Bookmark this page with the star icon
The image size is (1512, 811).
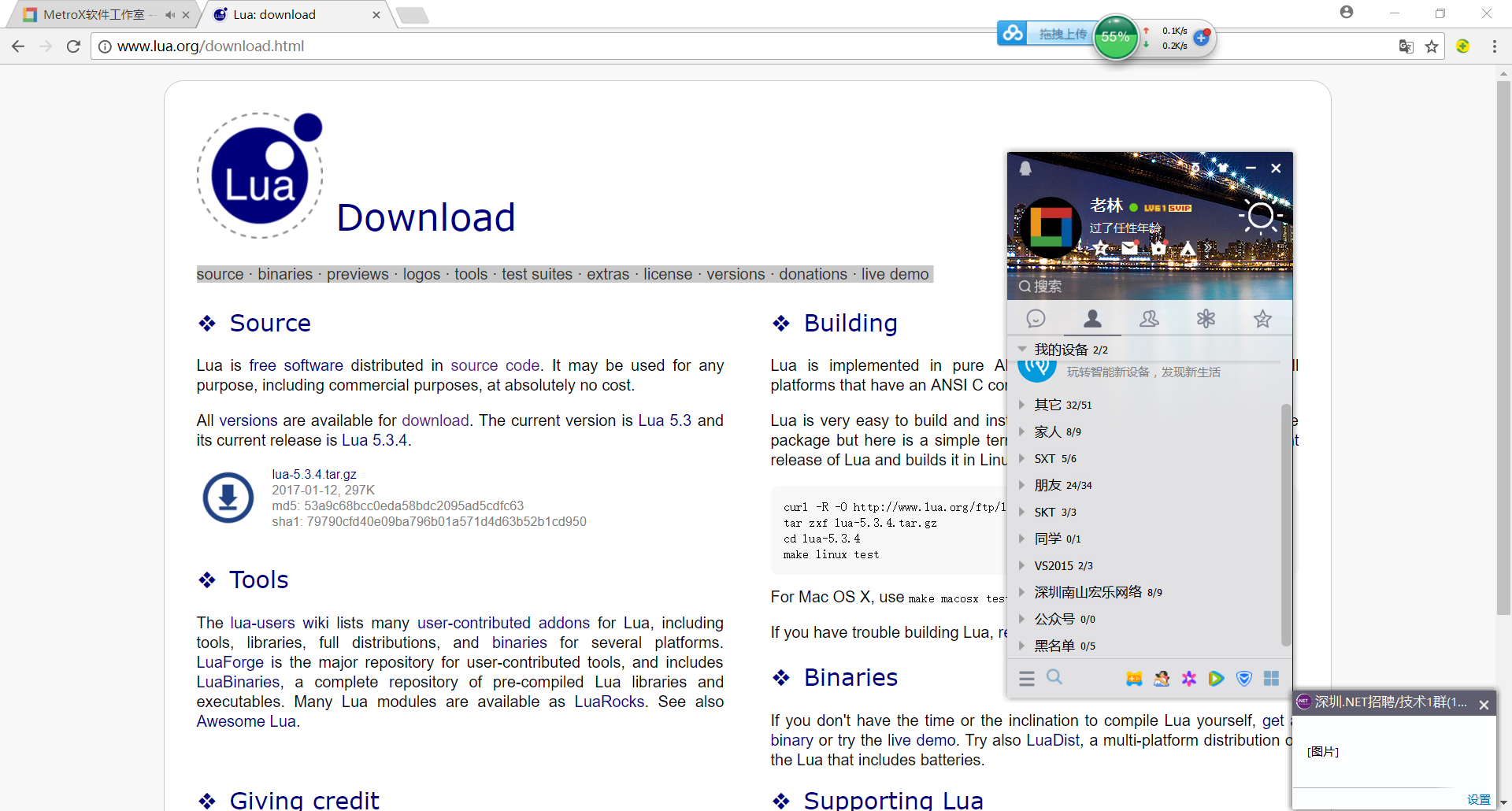tap(1432, 46)
